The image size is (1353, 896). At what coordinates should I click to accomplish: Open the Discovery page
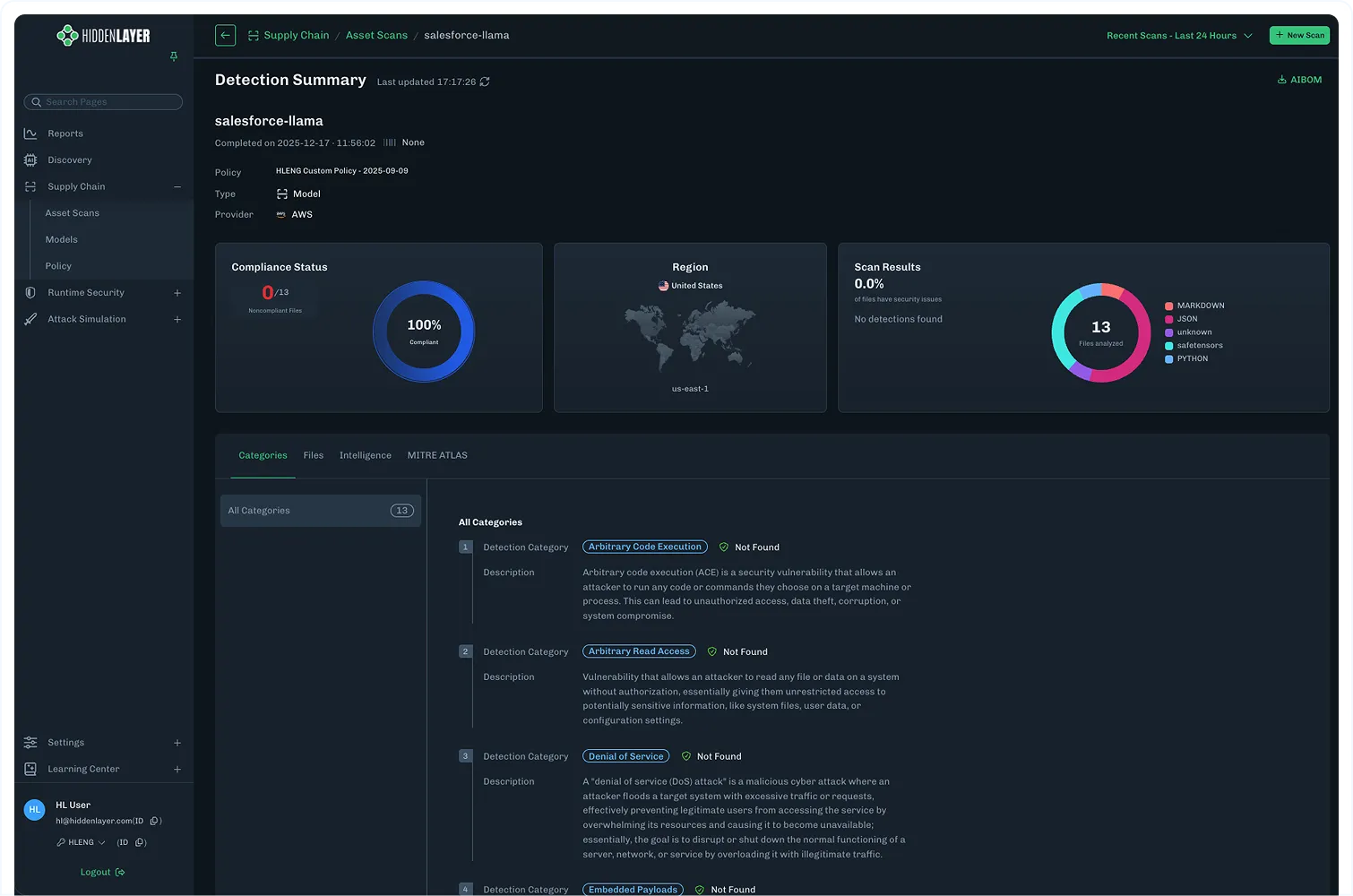tap(70, 160)
